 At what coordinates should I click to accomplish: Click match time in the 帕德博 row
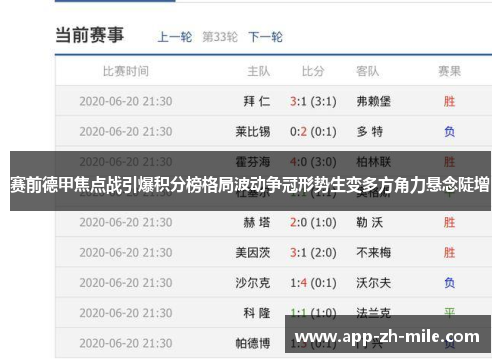(126, 343)
